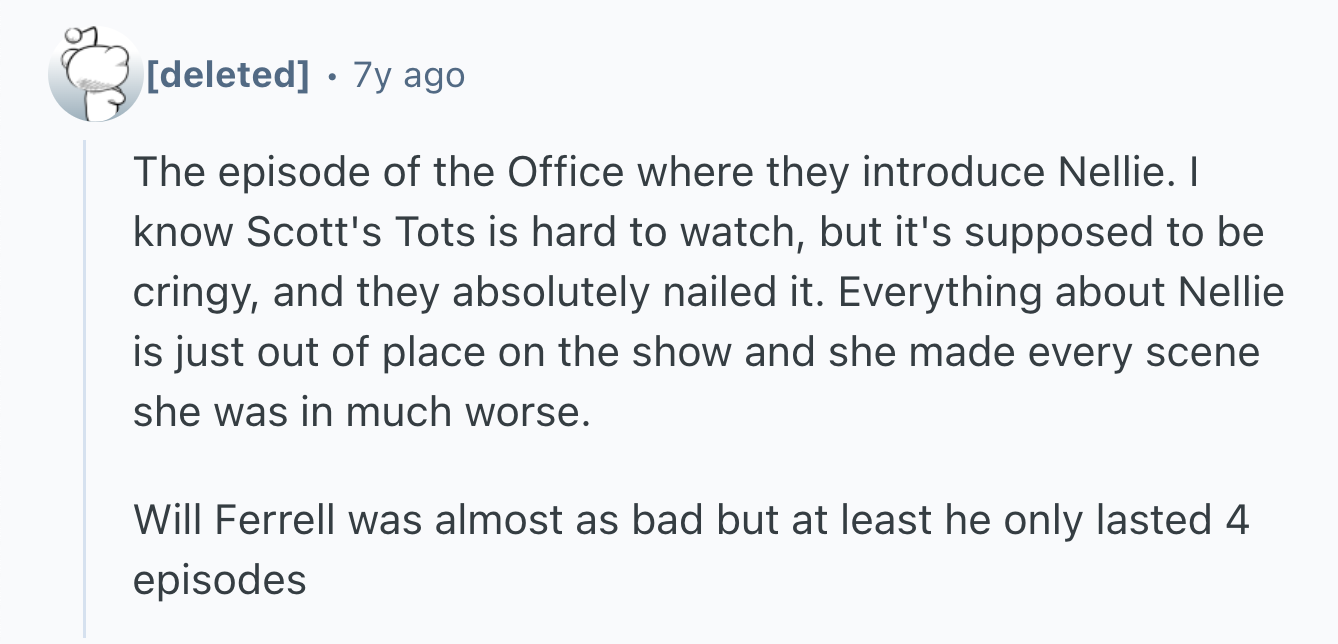The width and height of the screenshot is (1338, 644).
Task: Click the number "4" in the last paragraph
Action: click(1236, 520)
